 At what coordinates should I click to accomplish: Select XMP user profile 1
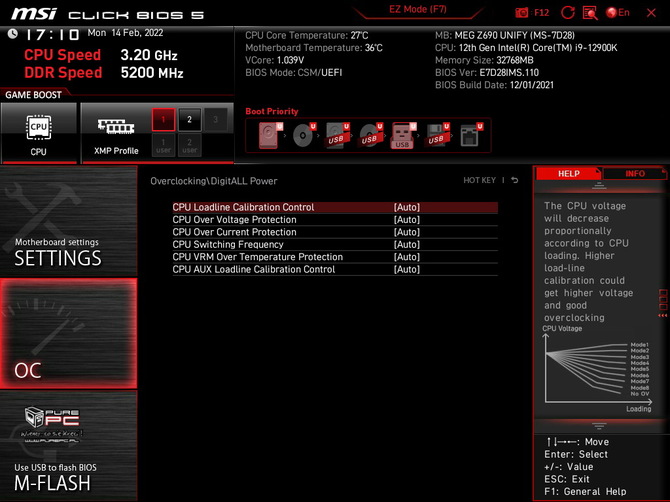pos(163,145)
